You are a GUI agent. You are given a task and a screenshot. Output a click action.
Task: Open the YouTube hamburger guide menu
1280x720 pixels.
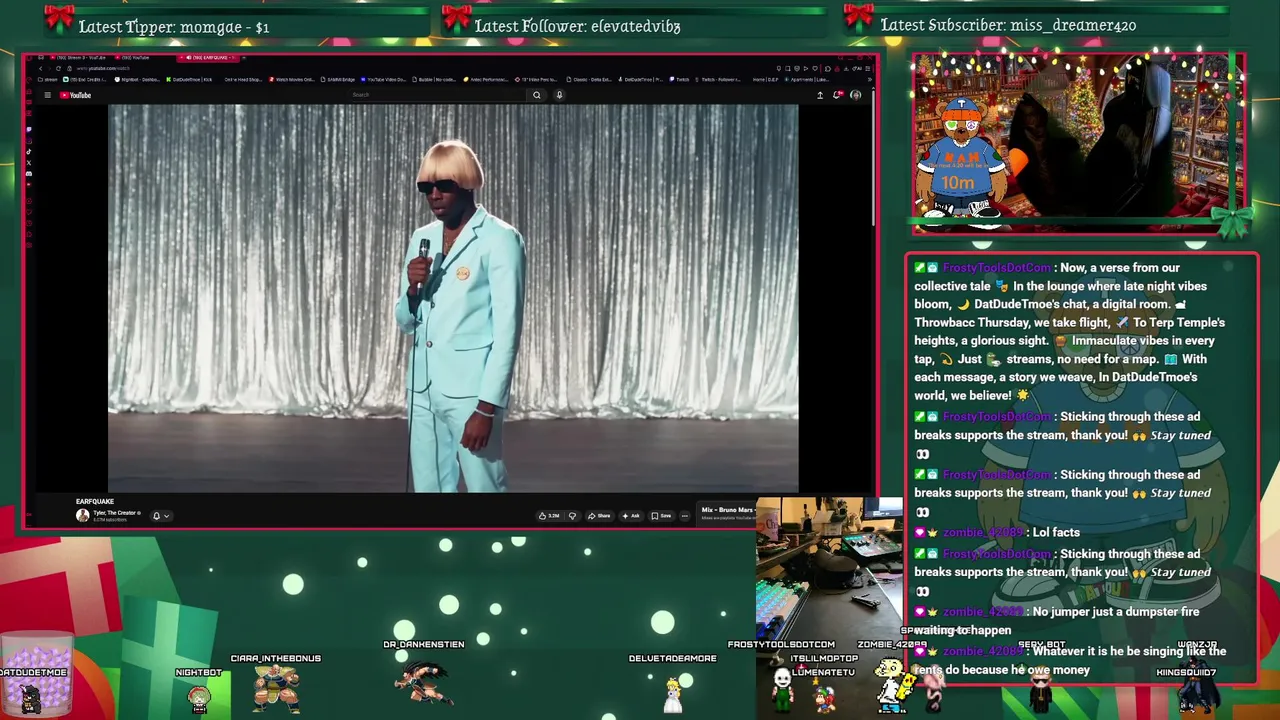[x=47, y=95]
